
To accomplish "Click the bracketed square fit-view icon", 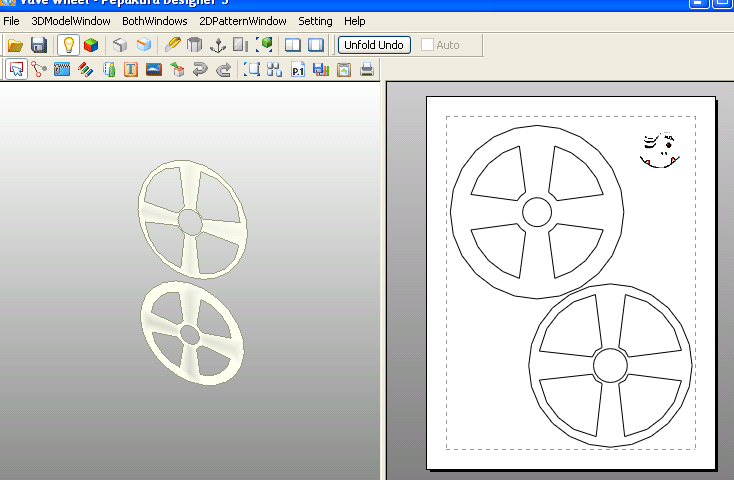I will [252, 70].
